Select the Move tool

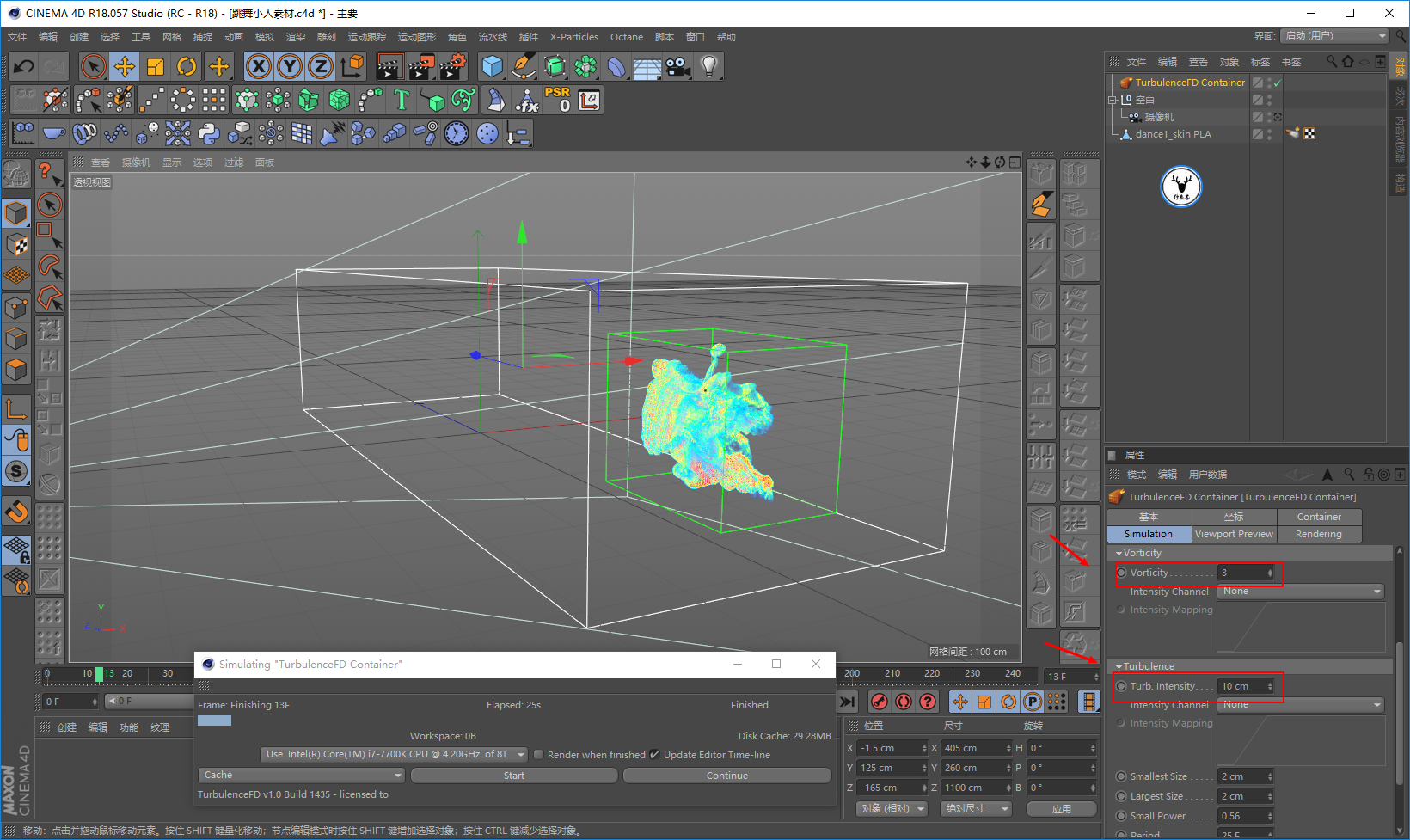click(125, 66)
